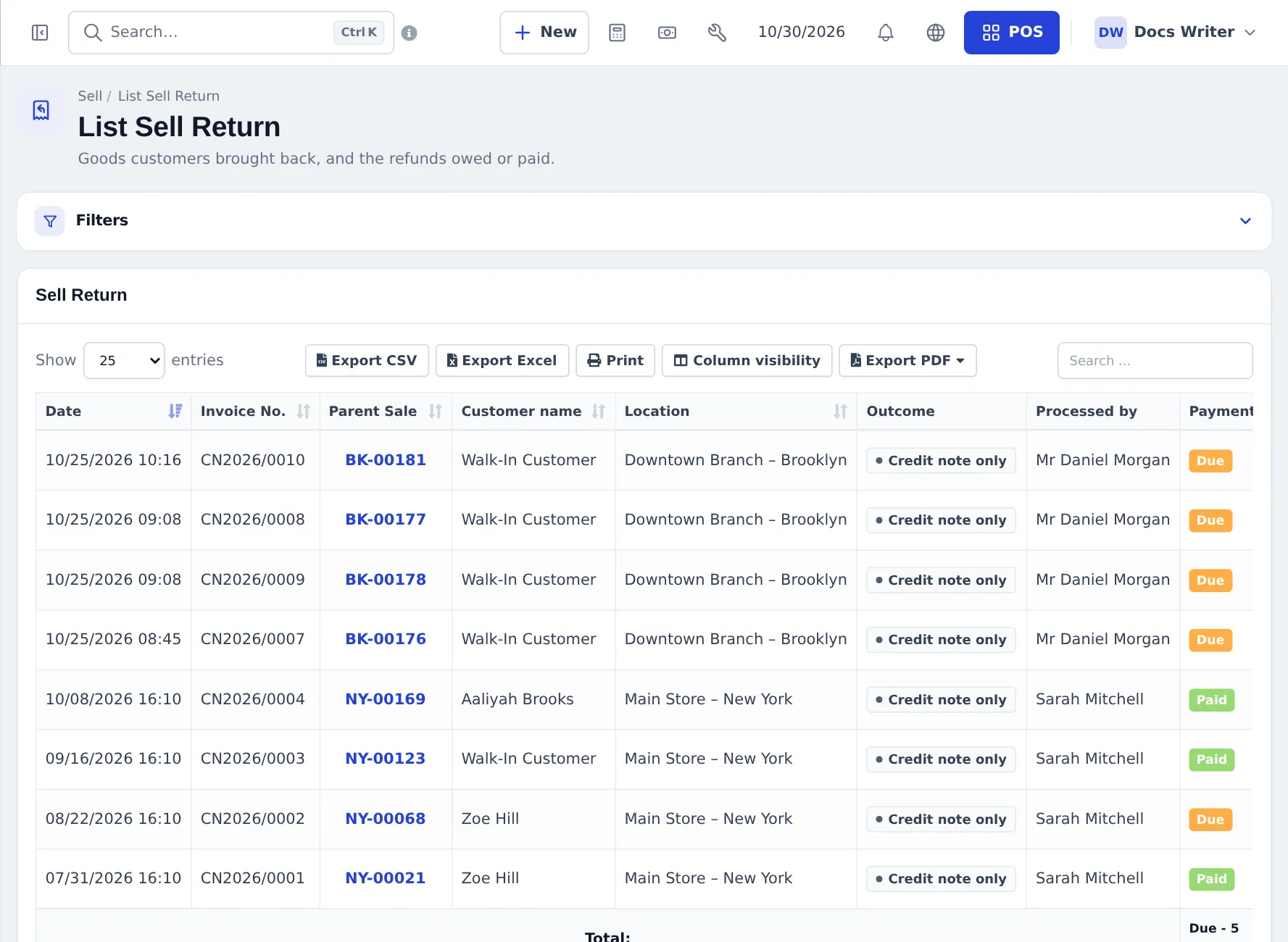Sort by Parent Sale column

[x=386, y=412]
